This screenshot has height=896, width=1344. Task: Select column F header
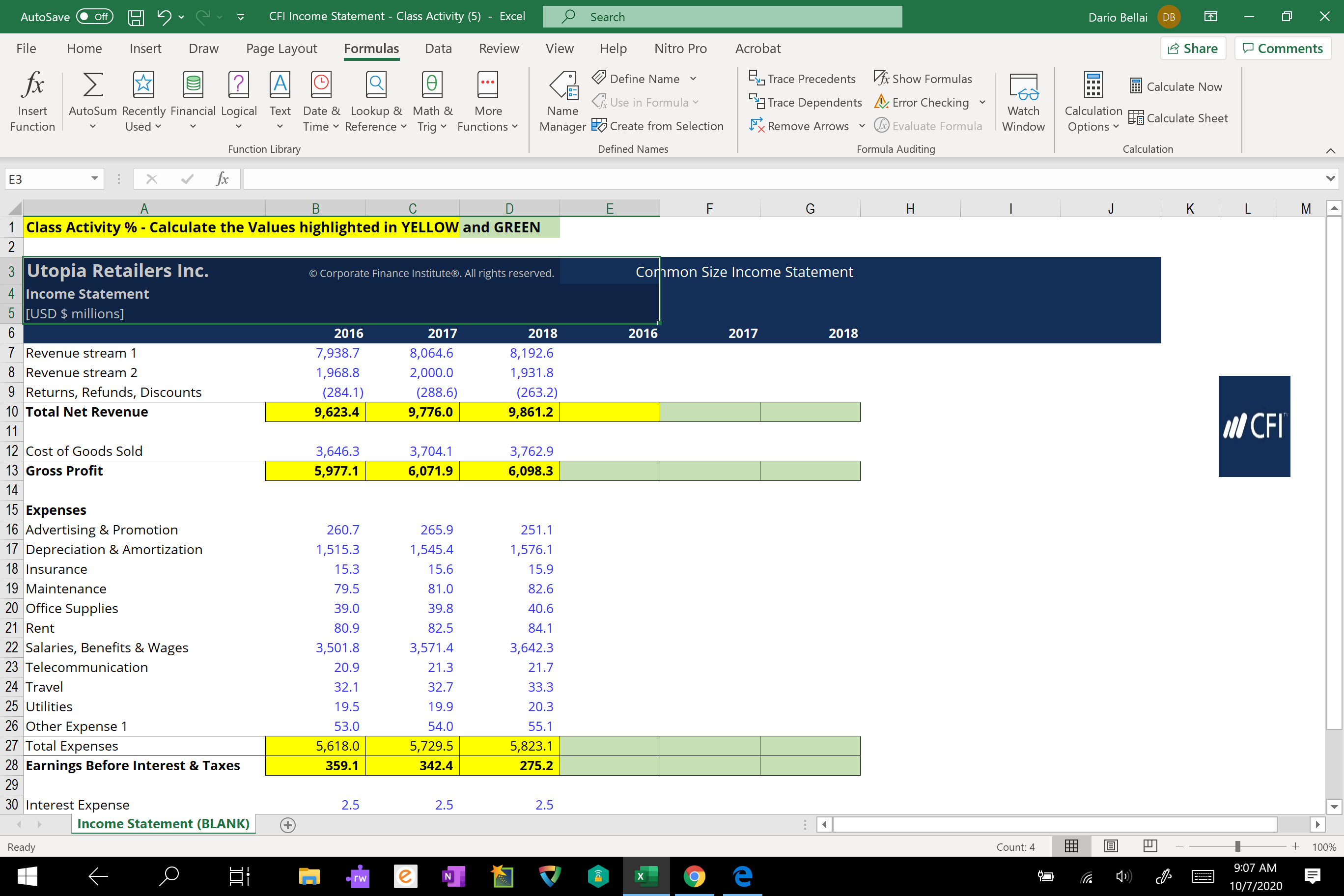point(710,209)
